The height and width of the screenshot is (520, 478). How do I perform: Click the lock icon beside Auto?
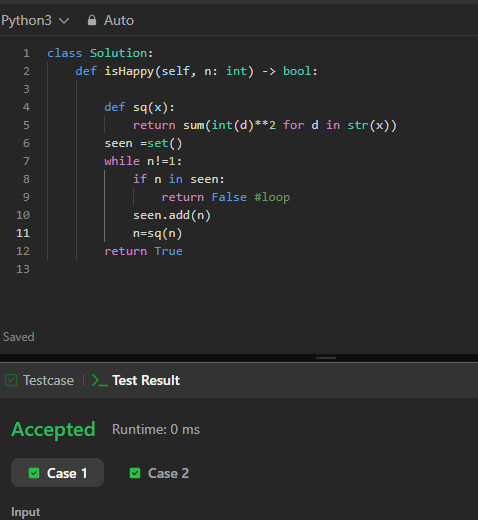[x=92, y=20]
